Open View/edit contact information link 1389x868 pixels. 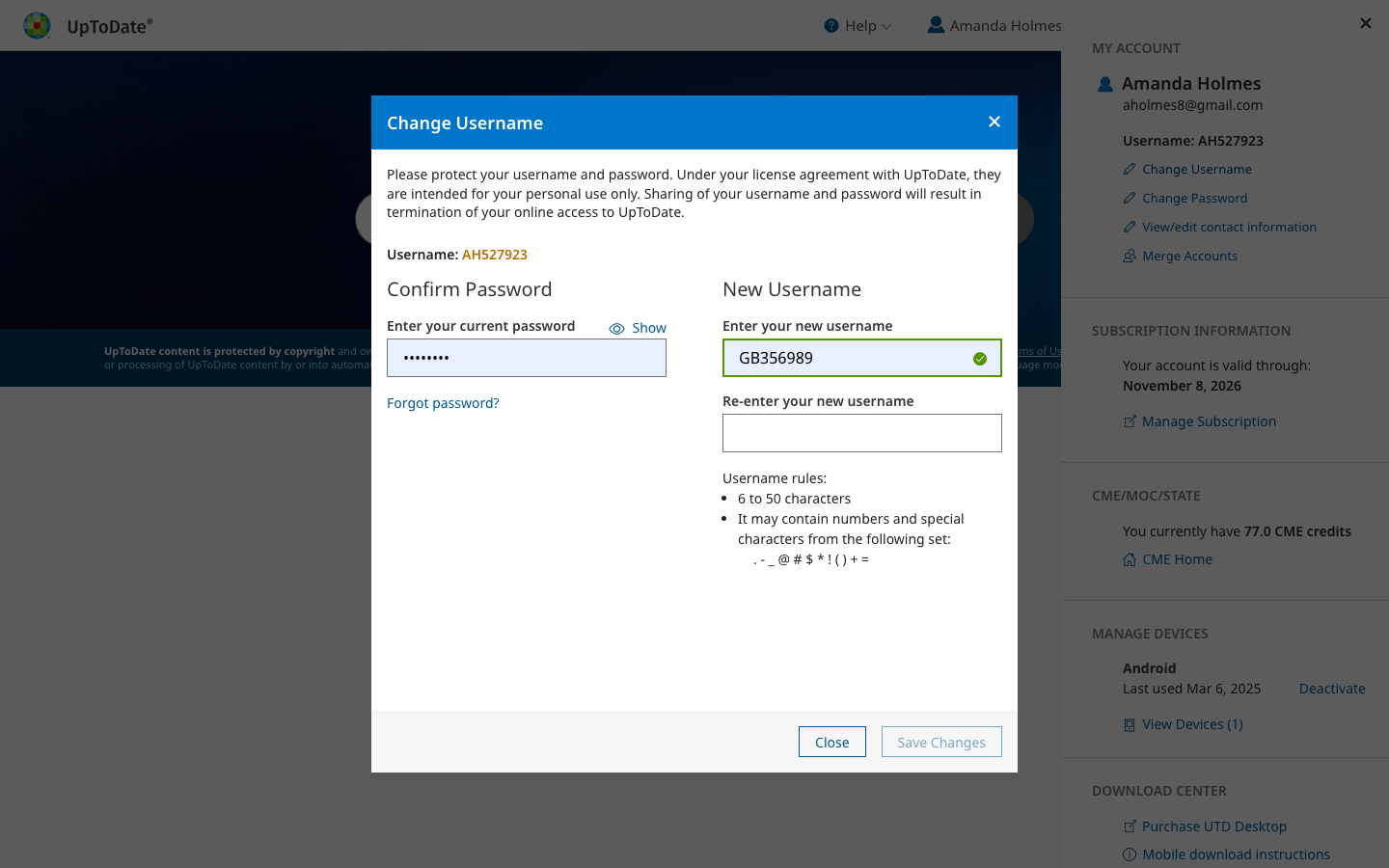point(1230,228)
